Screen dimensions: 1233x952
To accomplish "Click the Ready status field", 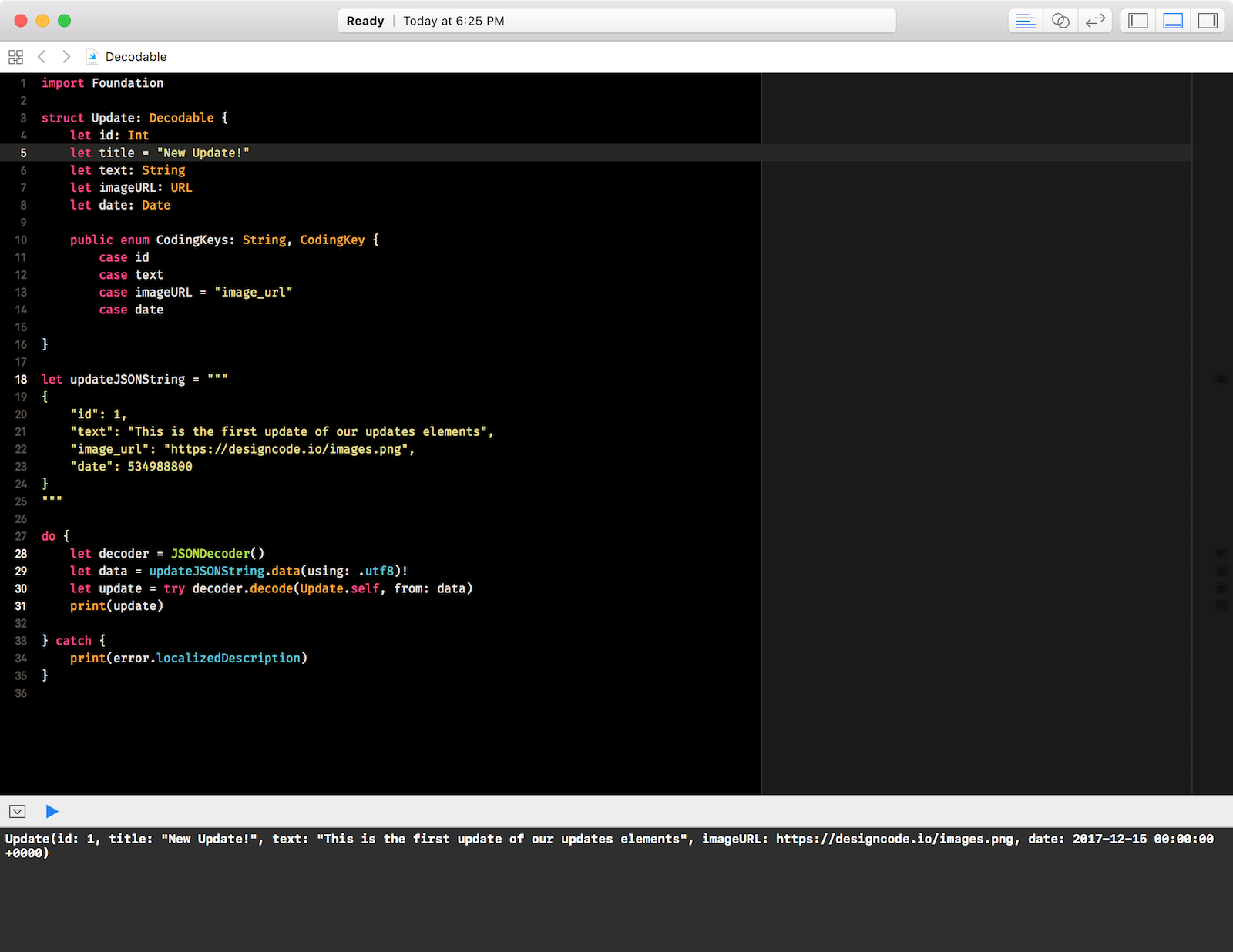I will (x=616, y=21).
